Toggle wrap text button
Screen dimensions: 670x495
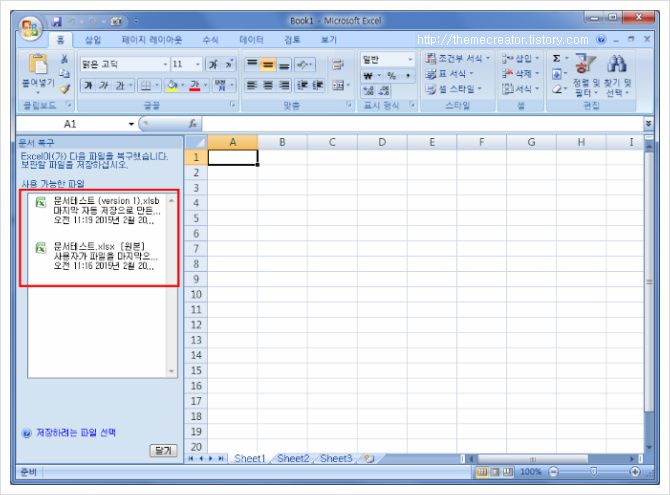click(338, 65)
